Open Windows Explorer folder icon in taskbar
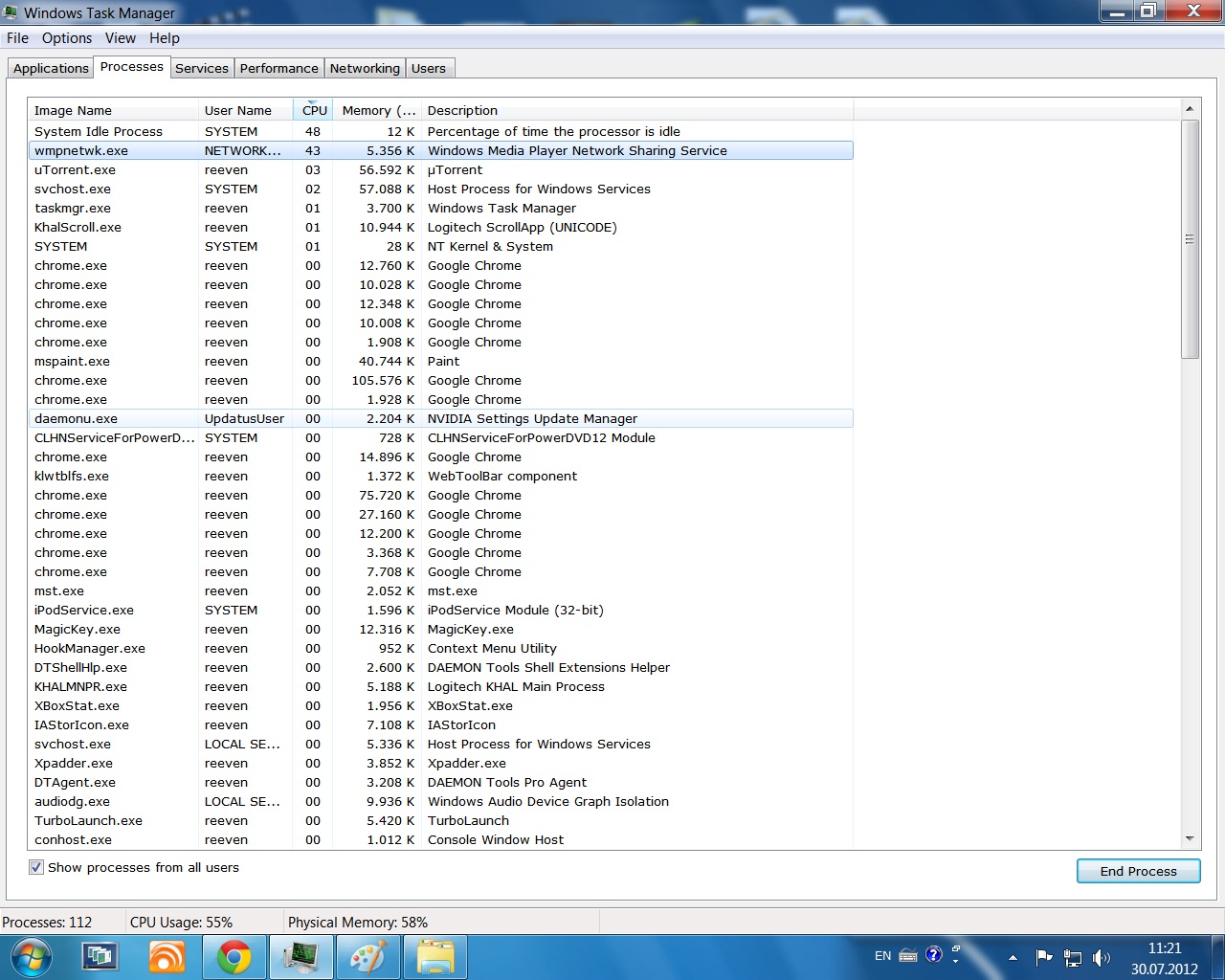This screenshot has width=1225, height=980. 434,957
